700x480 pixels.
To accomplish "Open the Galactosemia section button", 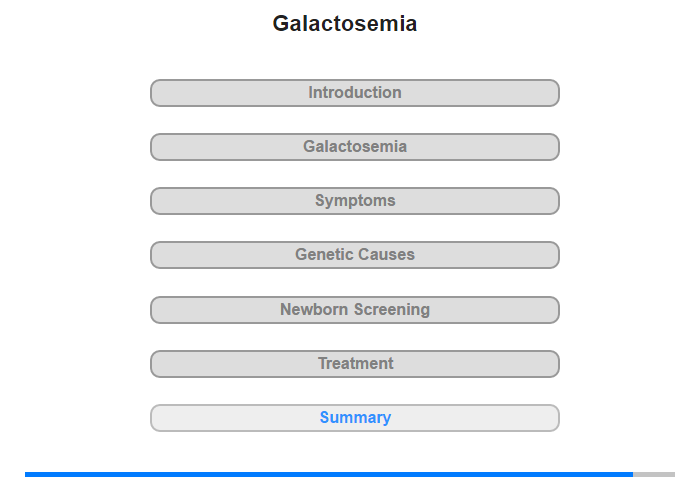I will [355, 147].
